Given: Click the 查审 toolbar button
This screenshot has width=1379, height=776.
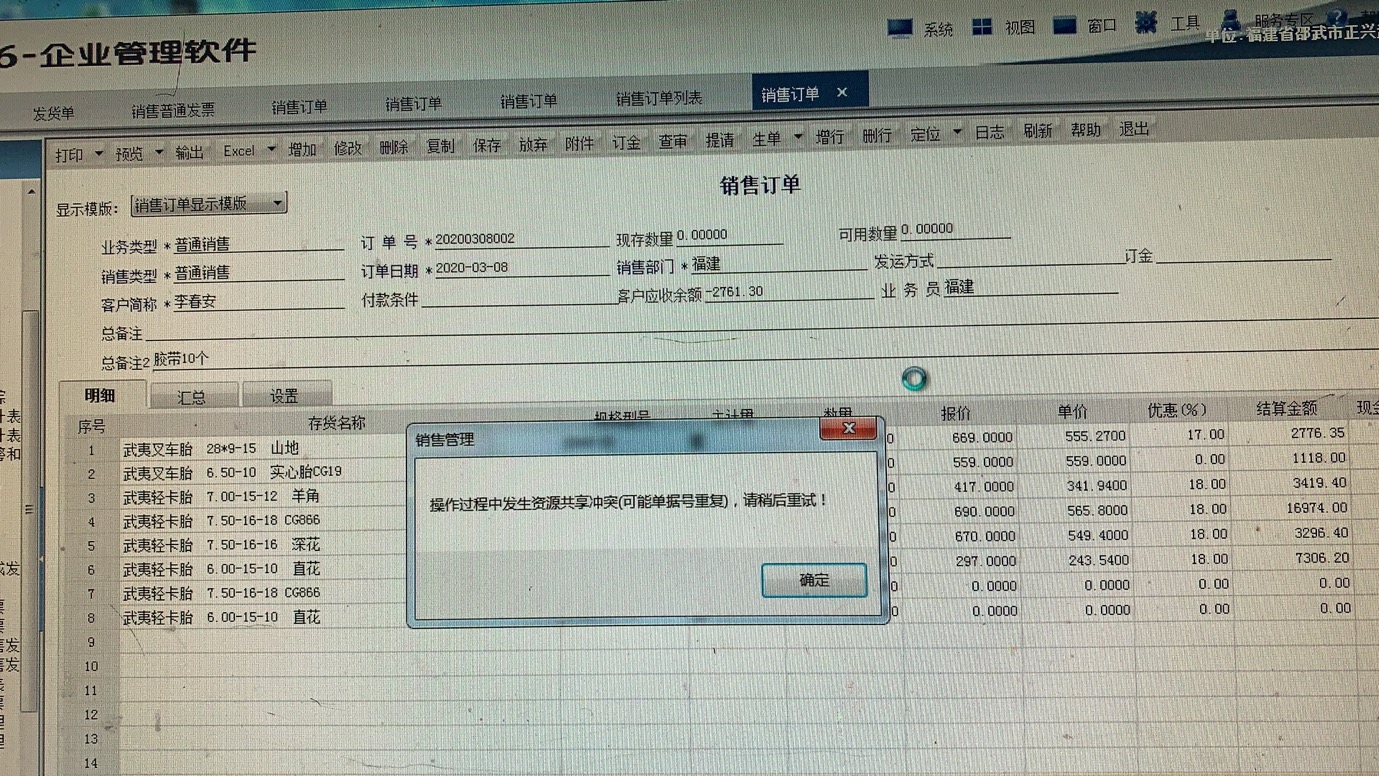Looking at the screenshot, I should pos(673,141).
